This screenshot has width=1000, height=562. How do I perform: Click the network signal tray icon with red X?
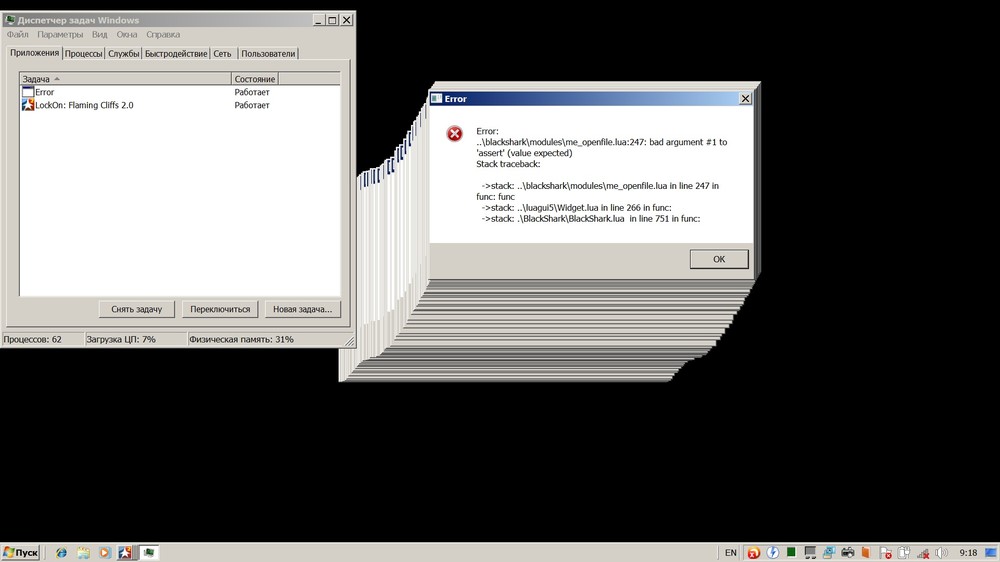point(923,553)
